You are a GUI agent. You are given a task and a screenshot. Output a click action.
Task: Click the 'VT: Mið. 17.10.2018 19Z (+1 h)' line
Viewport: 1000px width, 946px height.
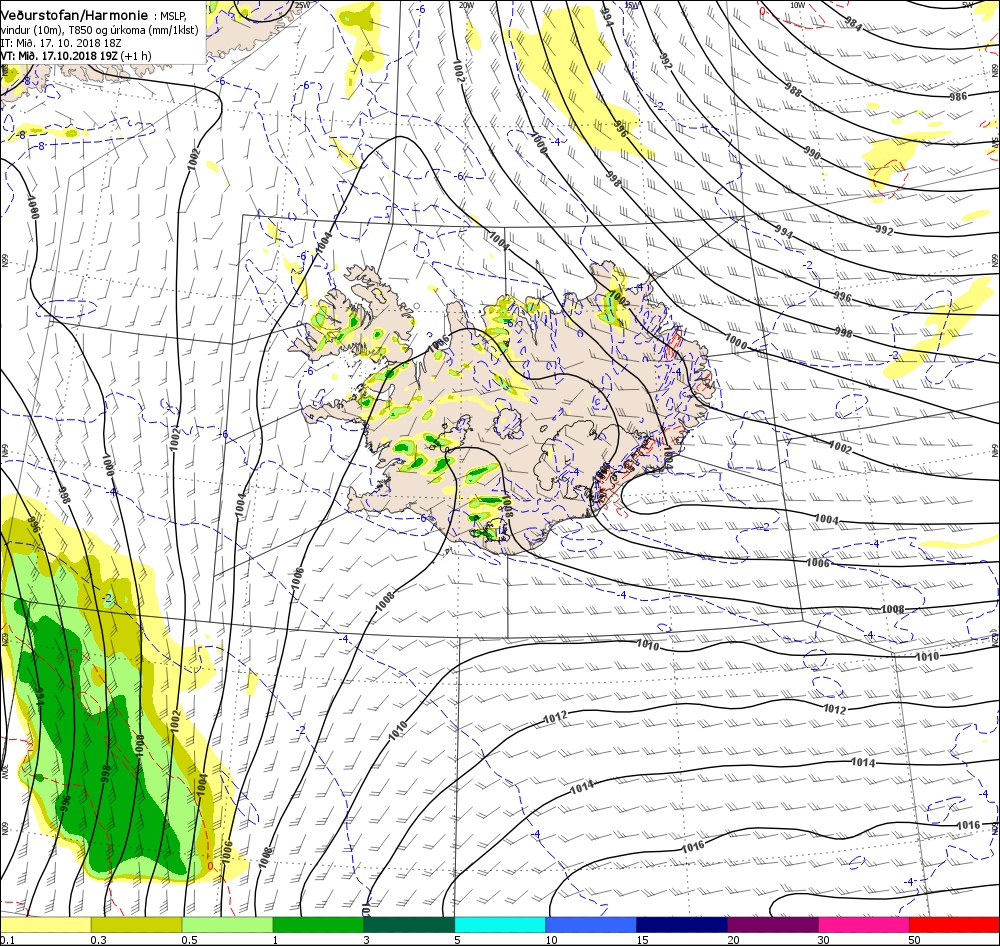tap(76, 55)
